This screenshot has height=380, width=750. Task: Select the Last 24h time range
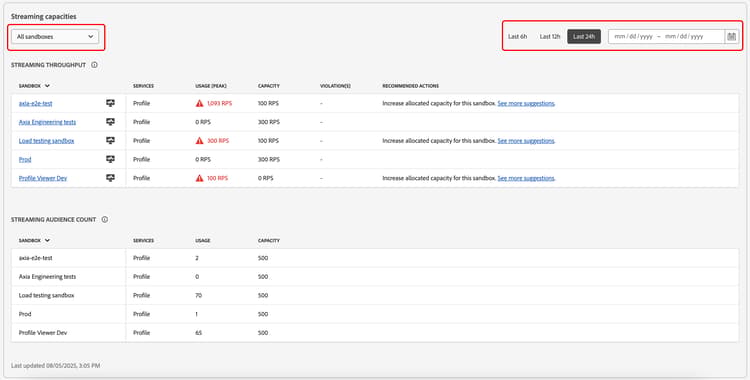point(584,36)
